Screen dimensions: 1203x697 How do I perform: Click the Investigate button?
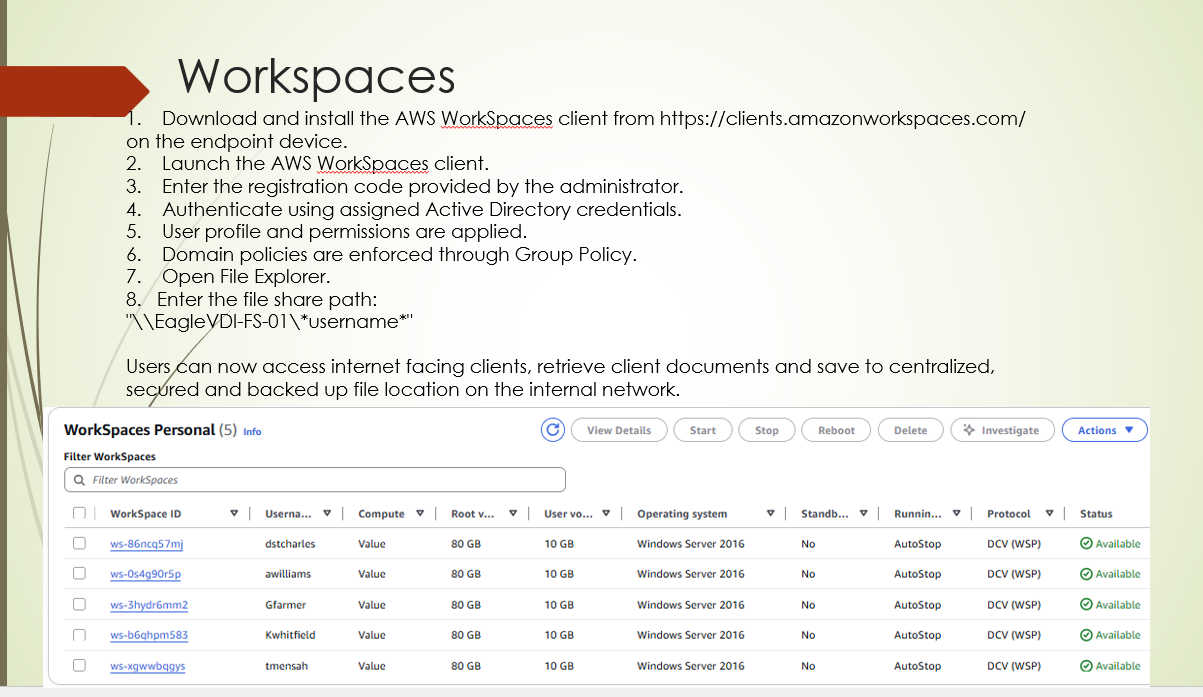[1002, 430]
